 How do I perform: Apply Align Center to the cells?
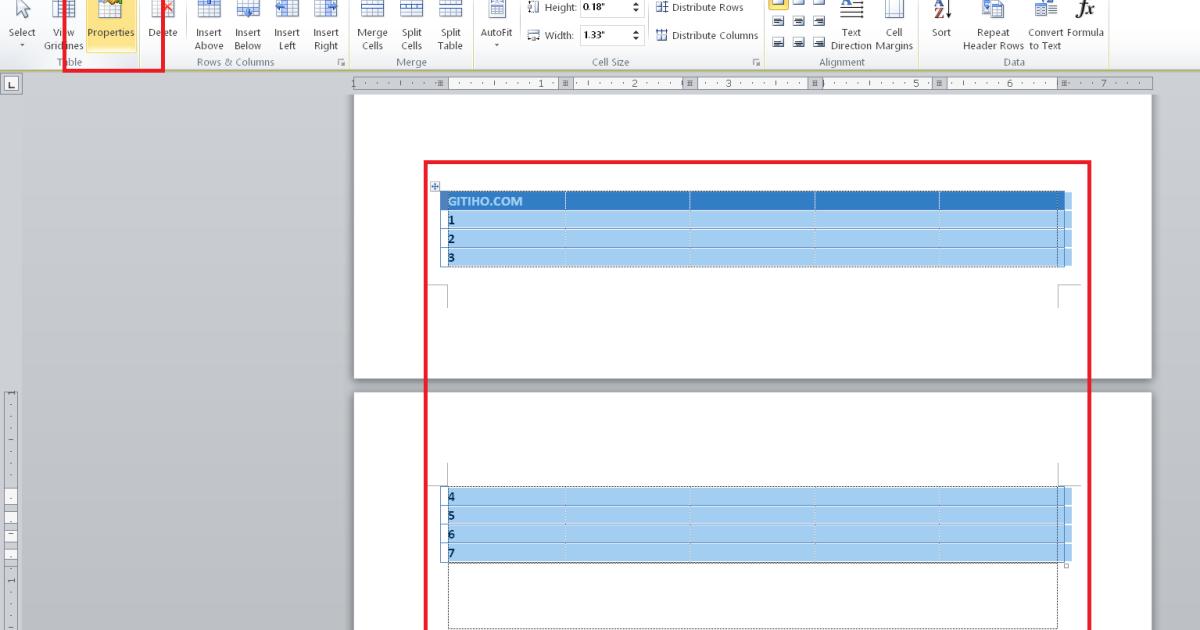pyautogui.click(x=800, y=21)
